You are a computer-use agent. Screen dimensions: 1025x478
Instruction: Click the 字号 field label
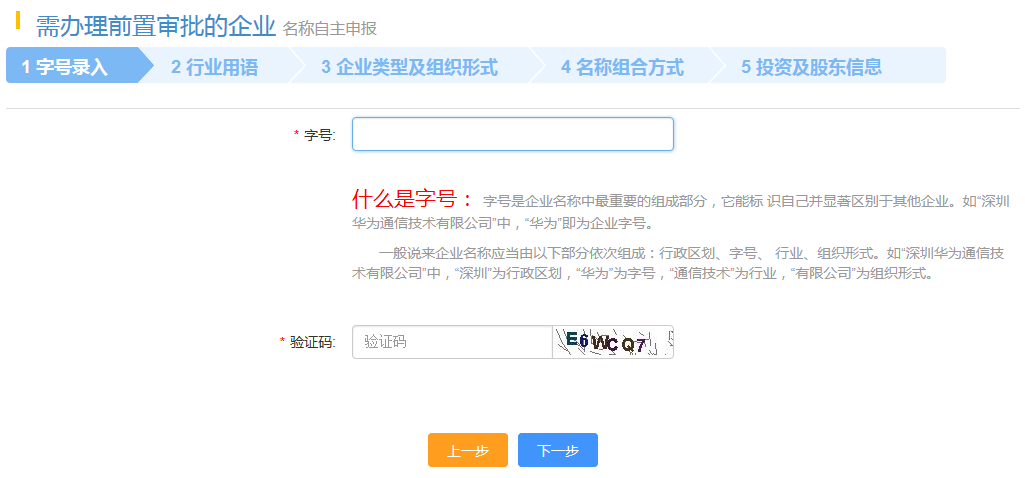319,134
